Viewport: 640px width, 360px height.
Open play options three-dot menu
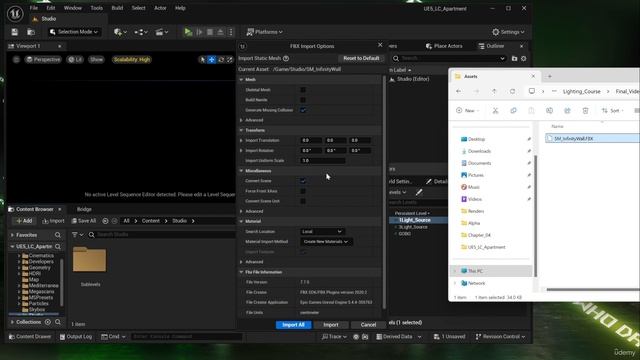point(231,32)
